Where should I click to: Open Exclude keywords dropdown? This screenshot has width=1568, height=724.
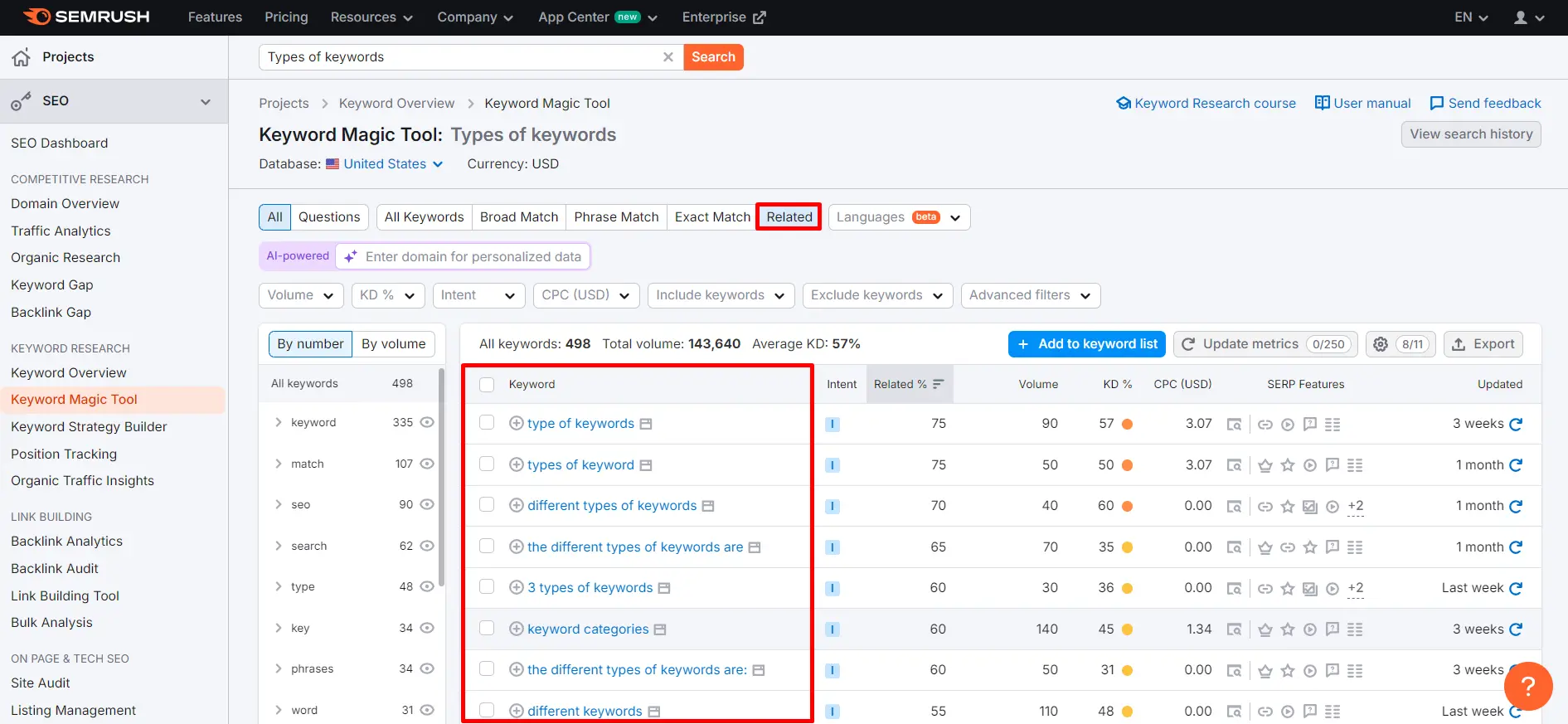click(877, 295)
